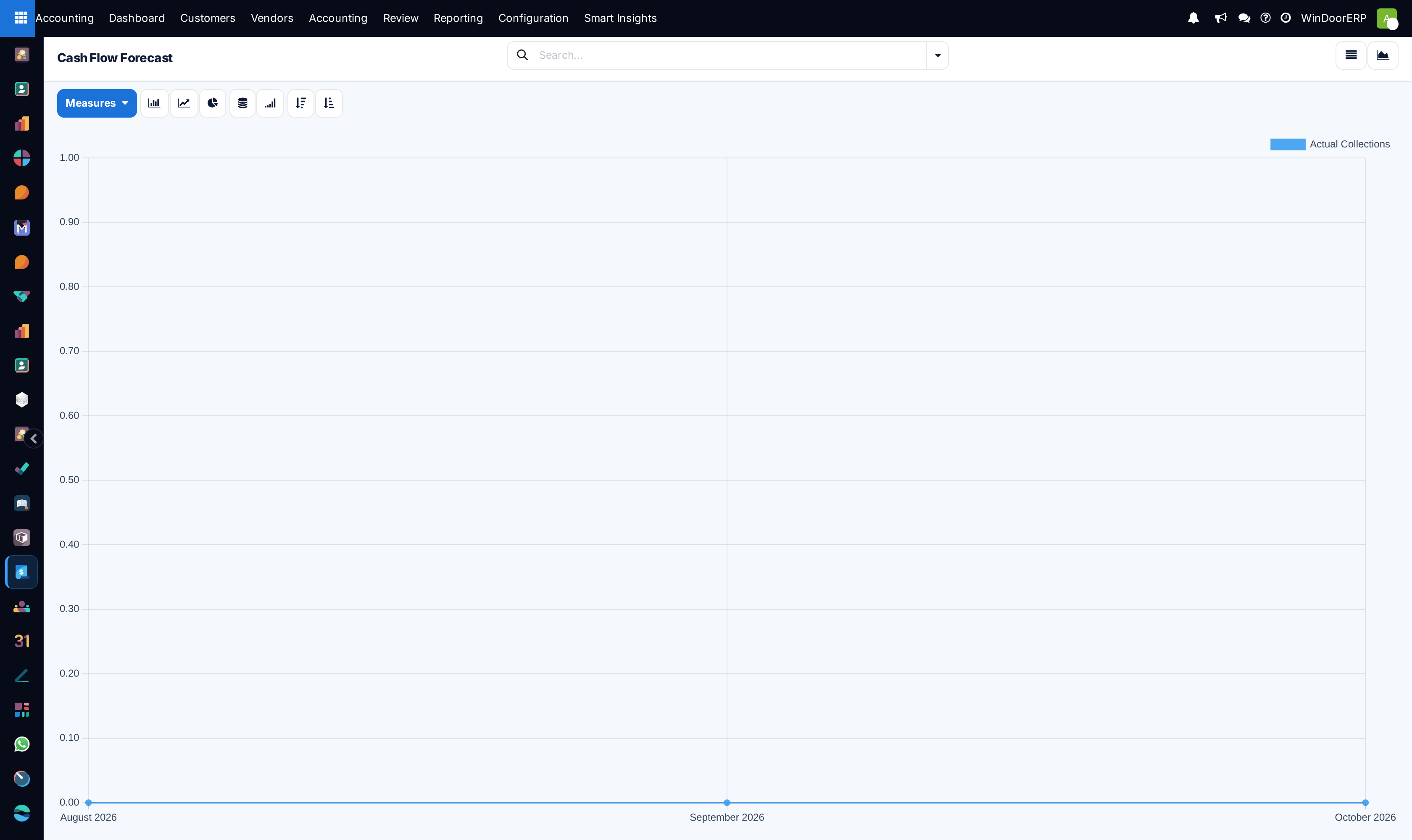1412x840 pixels.
Task: Open the notifications bell
Action: pyautogui.click(x=1193, y=18)
